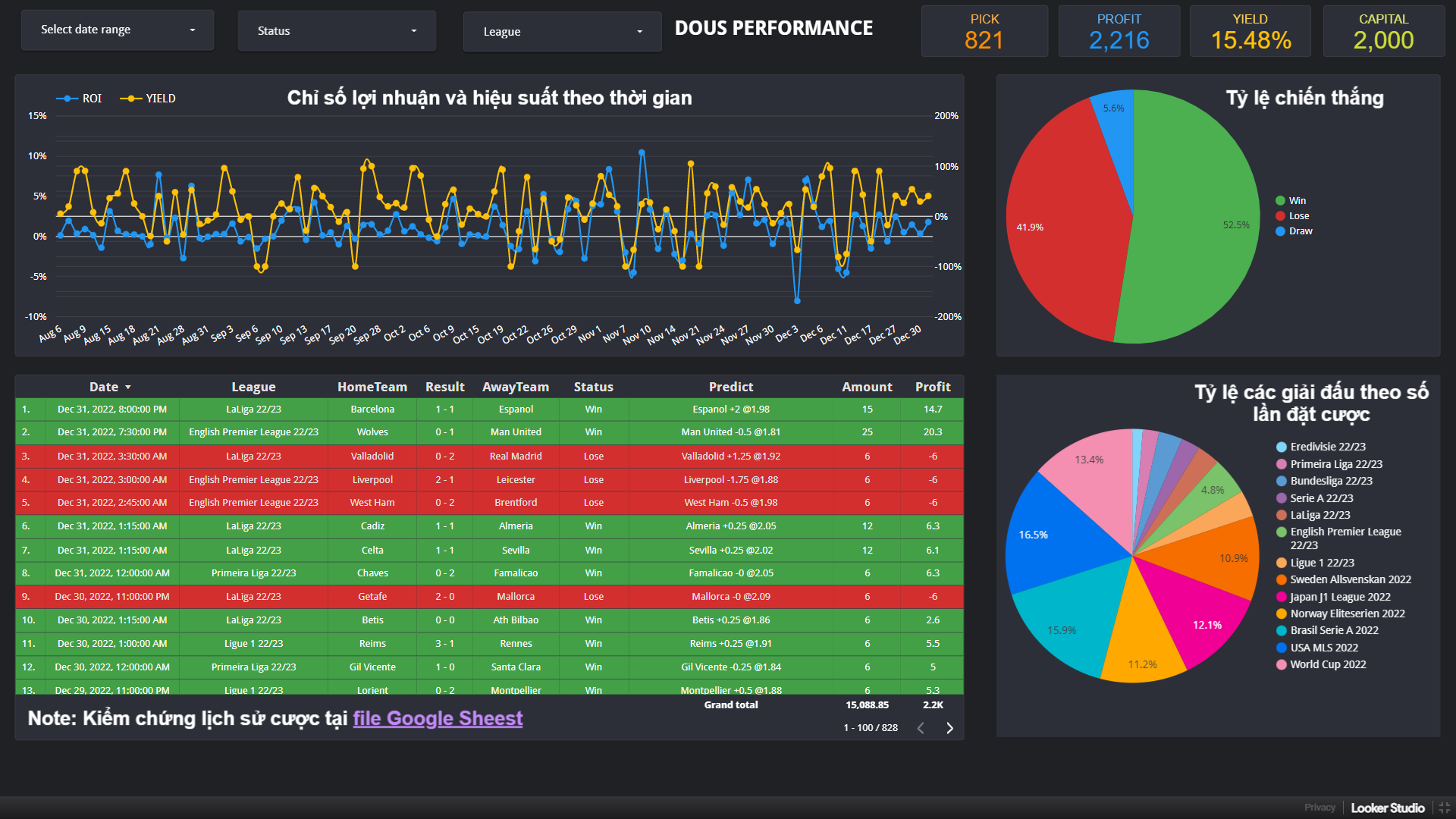
Task: Expand the Status filter dropdown
Action: click(337, 31)
